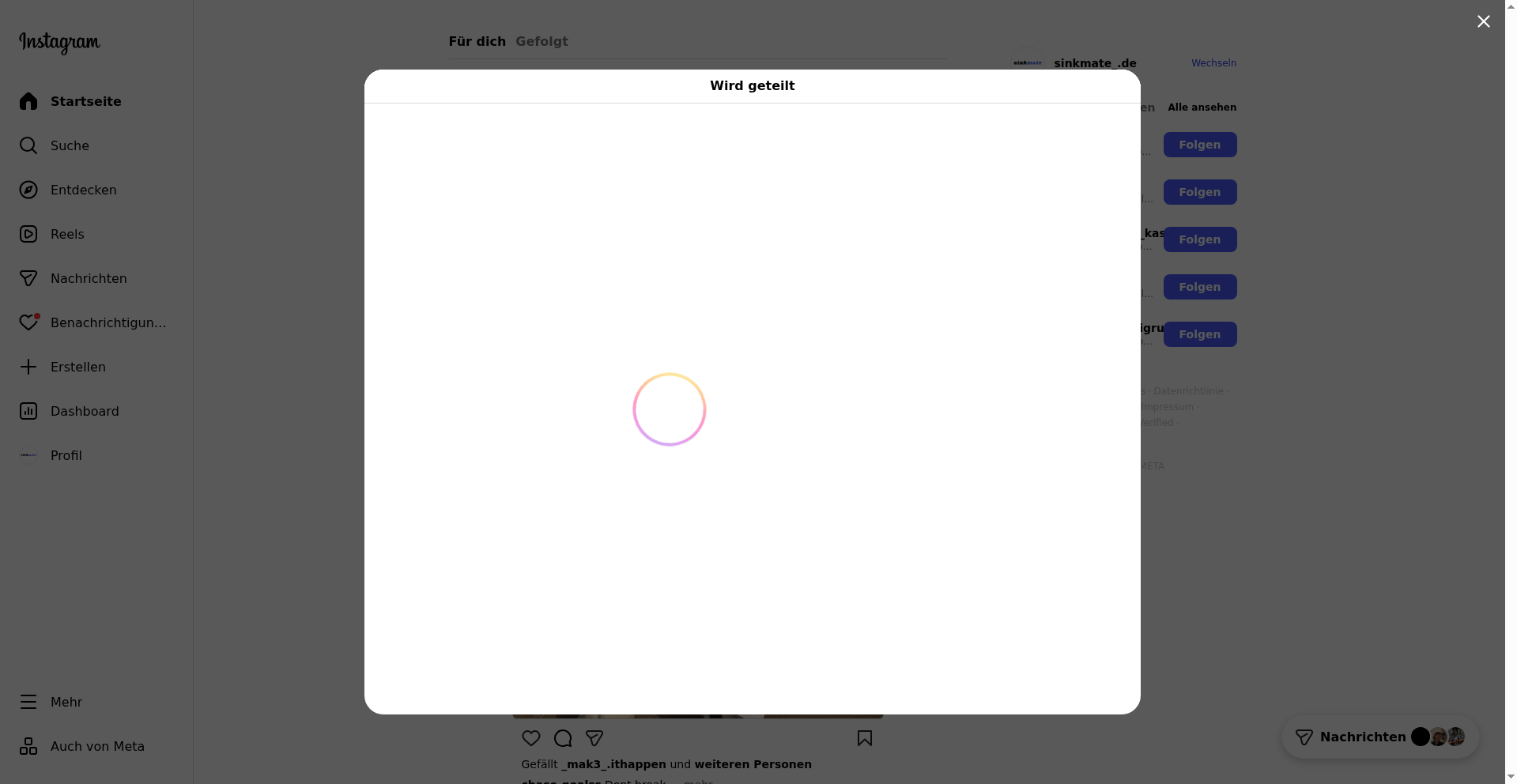Switch to the Gefolgt tab
The height and width of the screenshot is (784, 1517).
point(542,41)
